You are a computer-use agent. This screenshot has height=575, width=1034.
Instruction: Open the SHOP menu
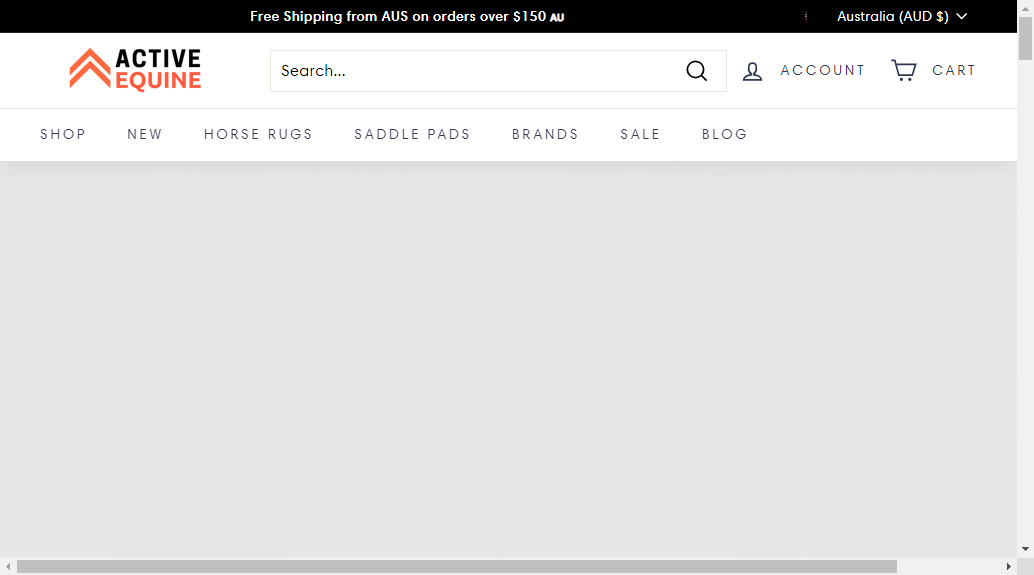[63, 135]
